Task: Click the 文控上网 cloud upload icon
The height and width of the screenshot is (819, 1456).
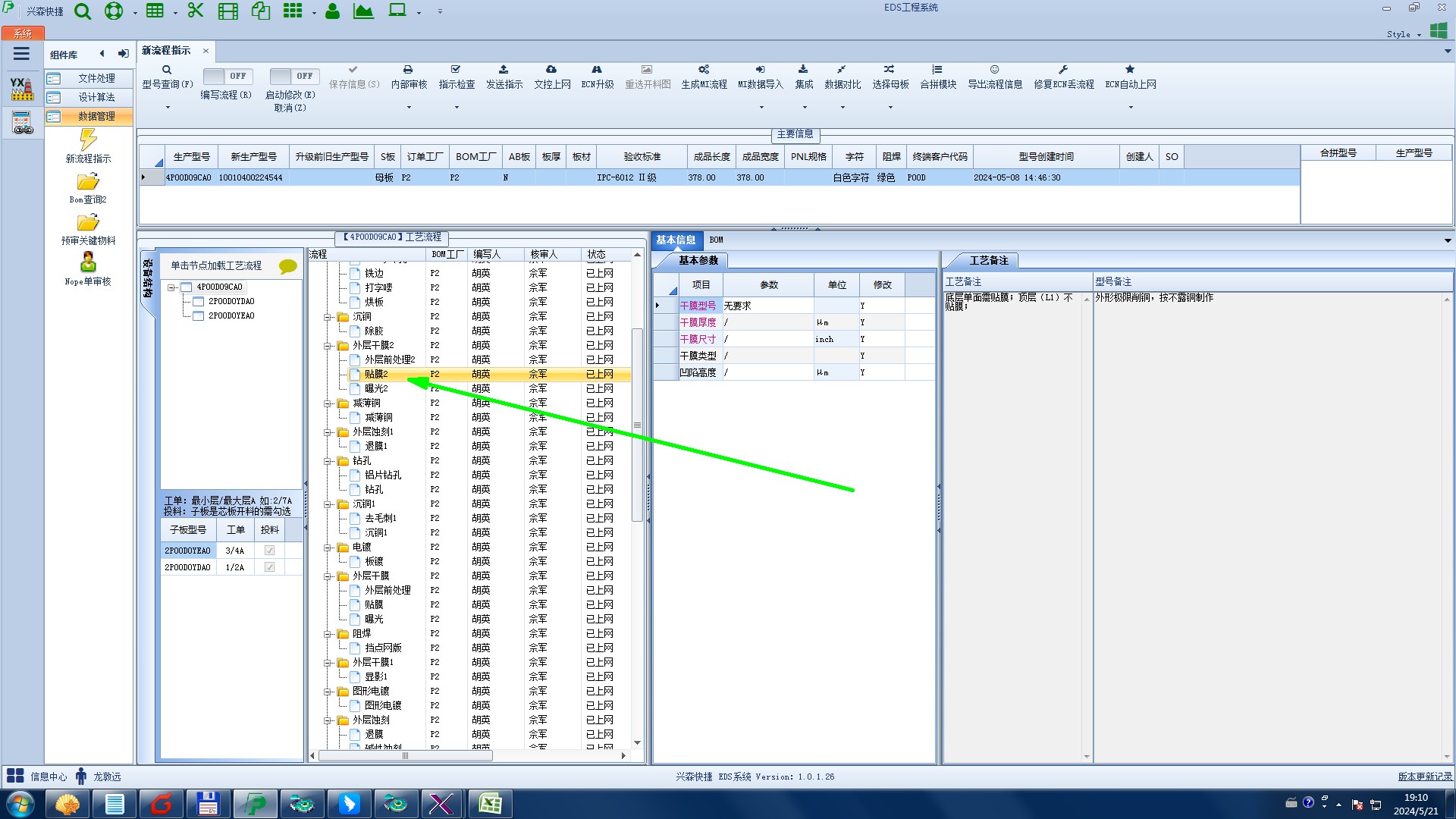Action: click(x=551, y=70)
